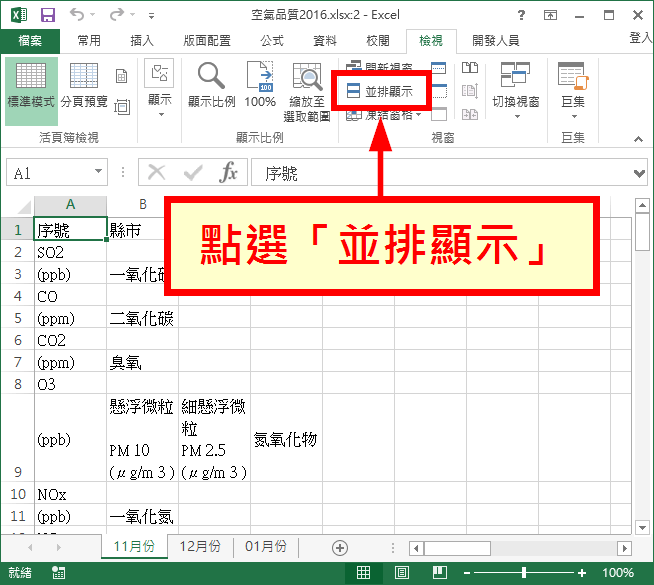Viewport: 654px width, 585px height.
Task: Open the Name Box dropdown arrow
Action: pyautogui.click(x=98, y=171)
